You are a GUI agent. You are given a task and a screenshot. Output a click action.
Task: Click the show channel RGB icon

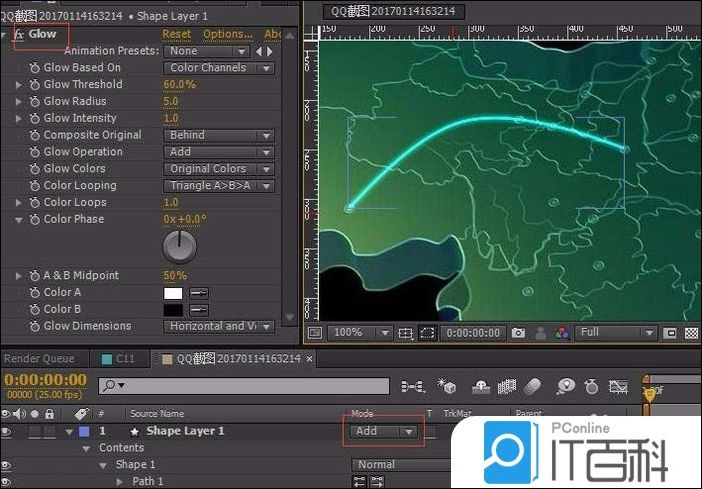click(x=562, y=333)
